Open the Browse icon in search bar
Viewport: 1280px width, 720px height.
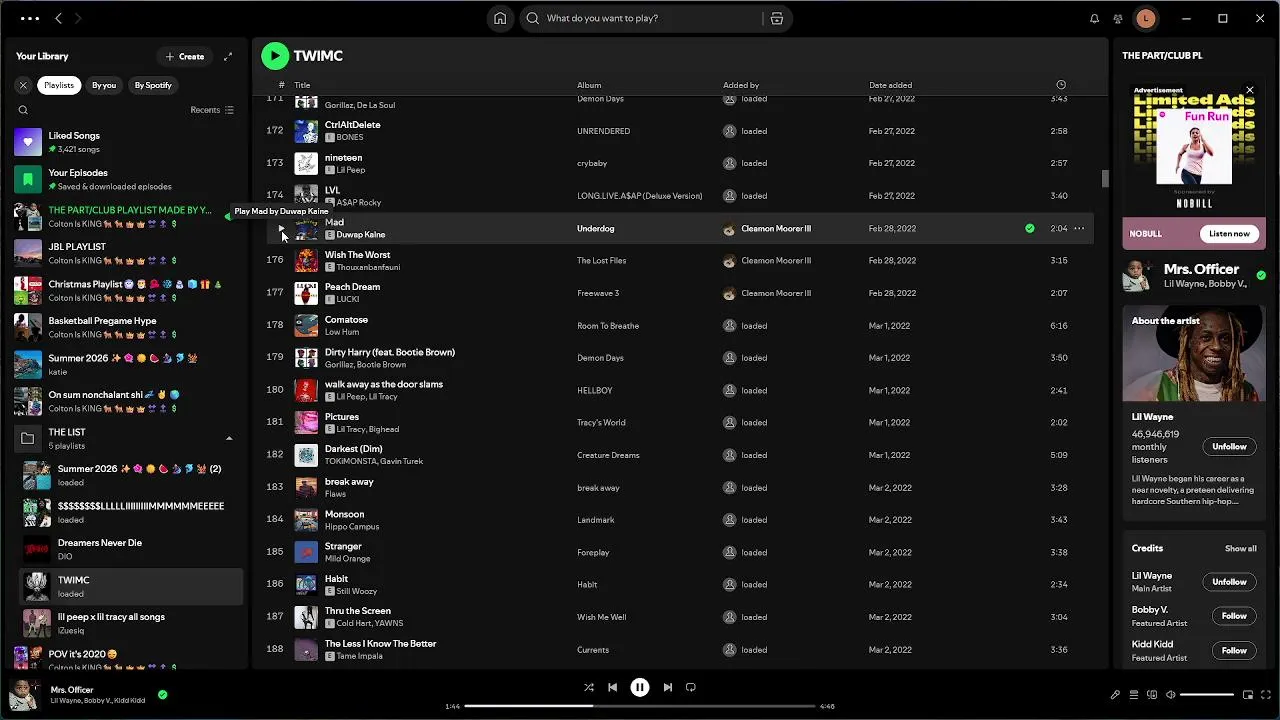point(777,18)
